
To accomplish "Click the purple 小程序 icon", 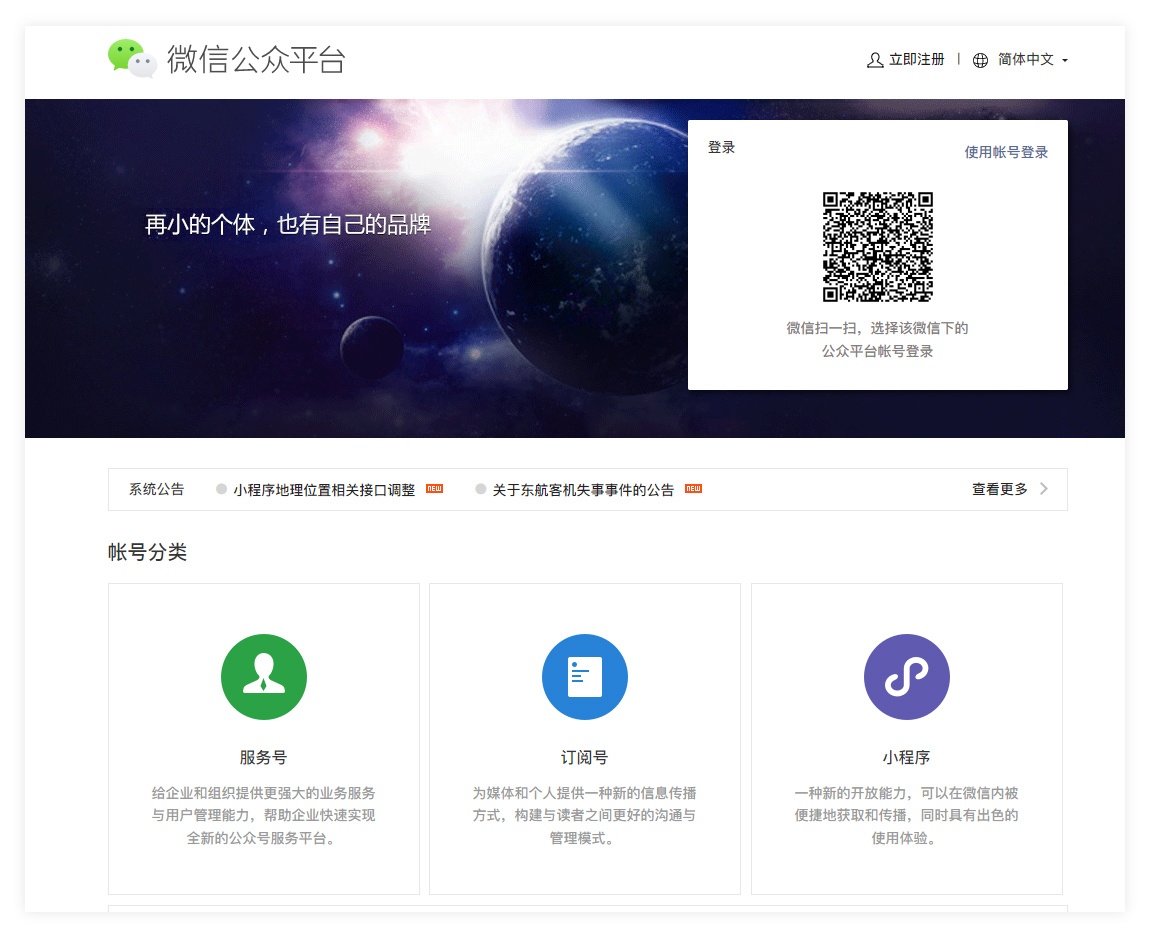I will click(906, 677).
